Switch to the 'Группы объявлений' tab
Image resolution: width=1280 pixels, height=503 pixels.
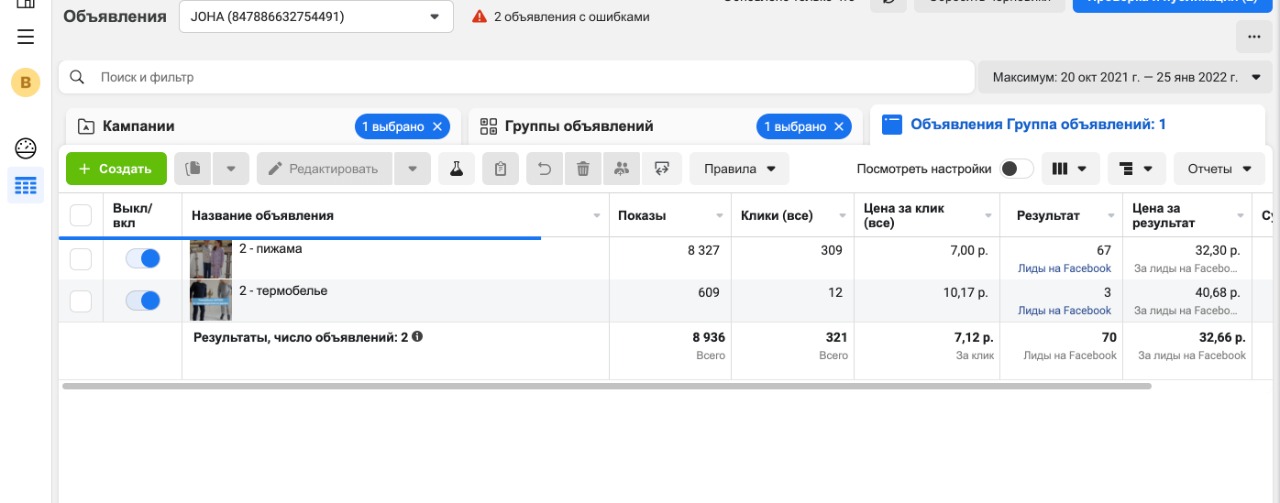(x=579, y=127)
